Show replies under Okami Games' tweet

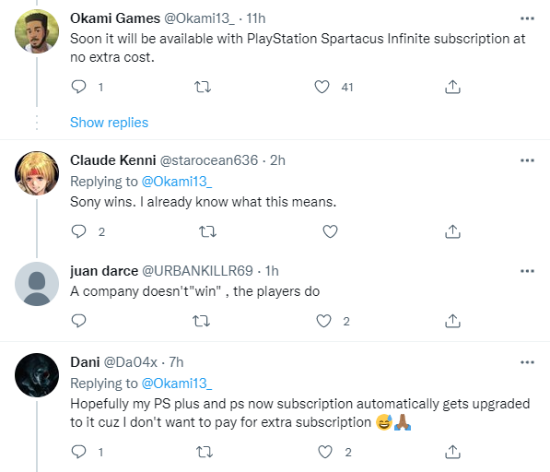109,122
